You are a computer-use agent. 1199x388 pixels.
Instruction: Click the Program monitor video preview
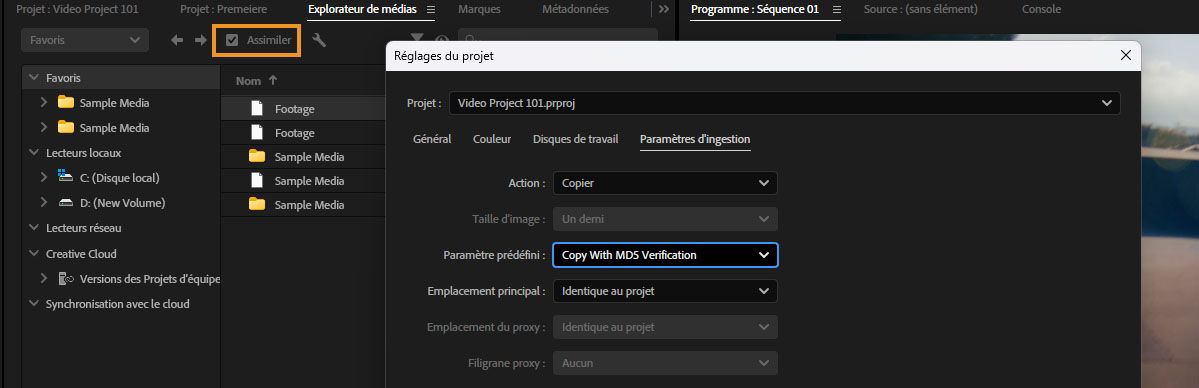point(1170,210)
